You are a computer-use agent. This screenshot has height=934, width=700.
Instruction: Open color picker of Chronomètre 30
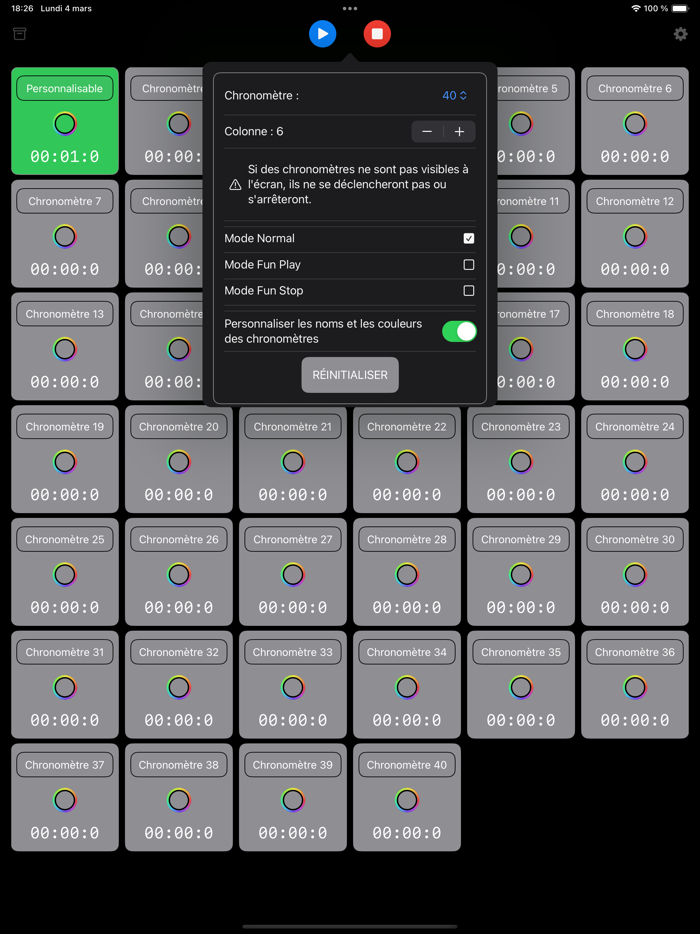(635, 574)
